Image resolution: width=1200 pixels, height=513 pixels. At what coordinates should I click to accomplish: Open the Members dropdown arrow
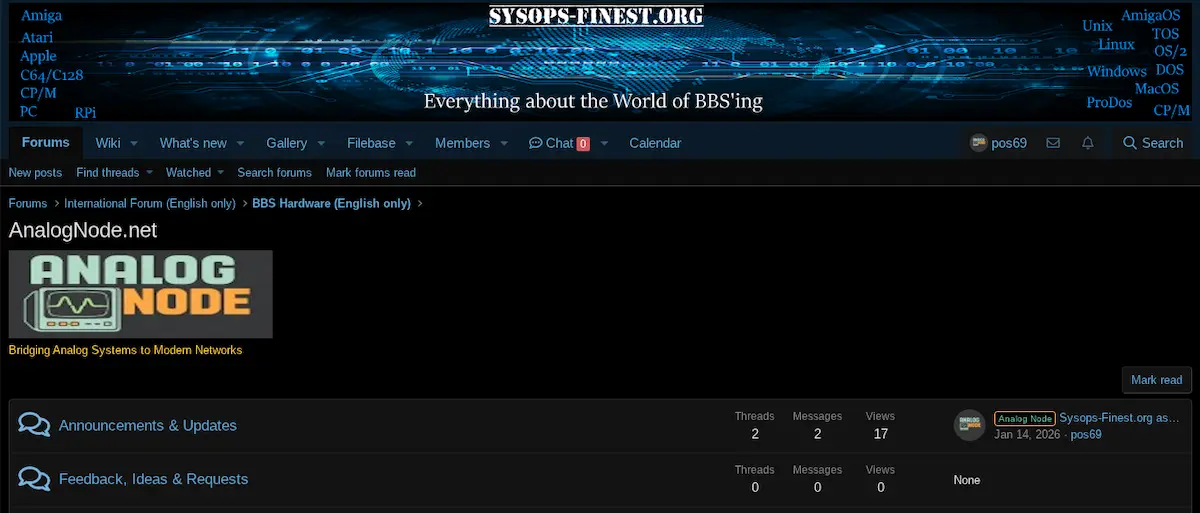504,143
